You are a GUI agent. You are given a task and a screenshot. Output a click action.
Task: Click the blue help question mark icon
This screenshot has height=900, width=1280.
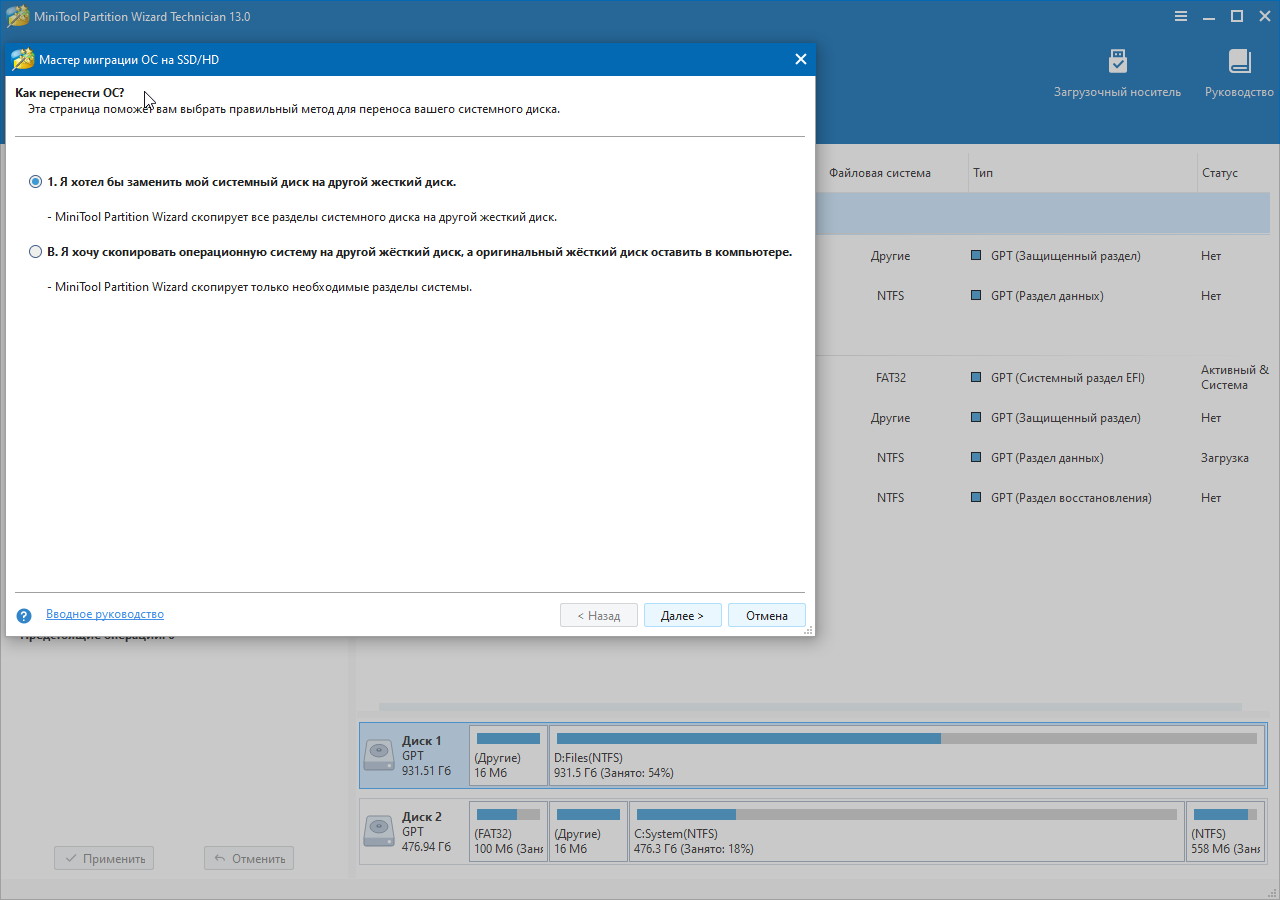point(24,616)
